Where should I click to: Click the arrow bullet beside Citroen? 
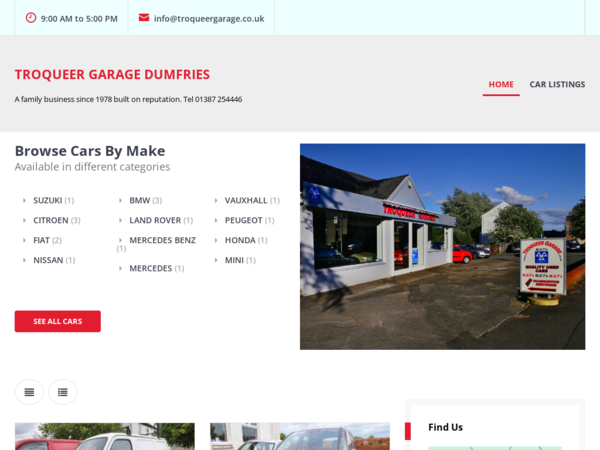24,220
